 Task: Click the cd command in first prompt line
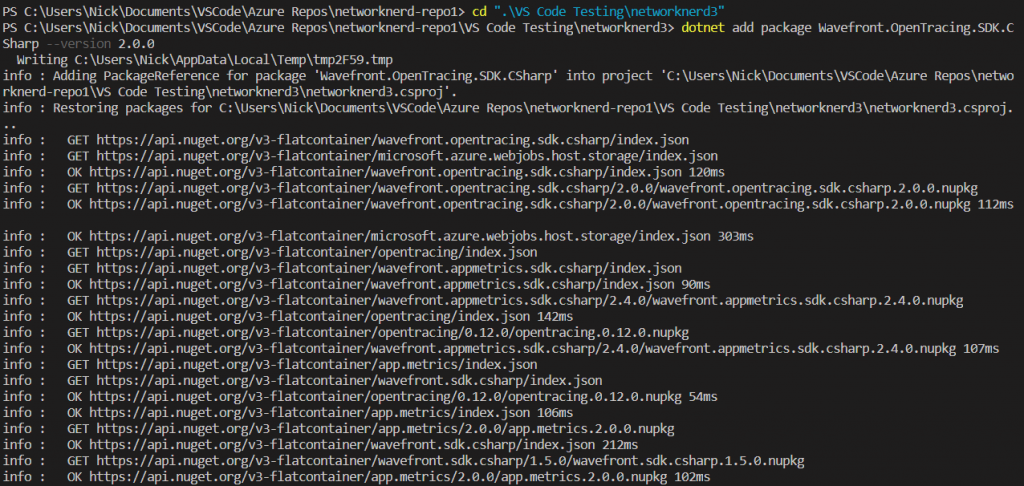[x=478, y=11]
